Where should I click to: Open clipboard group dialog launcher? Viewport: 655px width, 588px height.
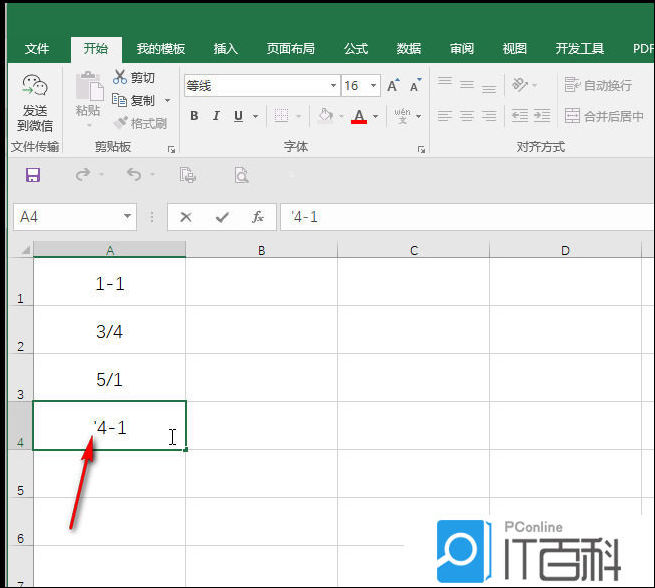click(x=171, y=150)
